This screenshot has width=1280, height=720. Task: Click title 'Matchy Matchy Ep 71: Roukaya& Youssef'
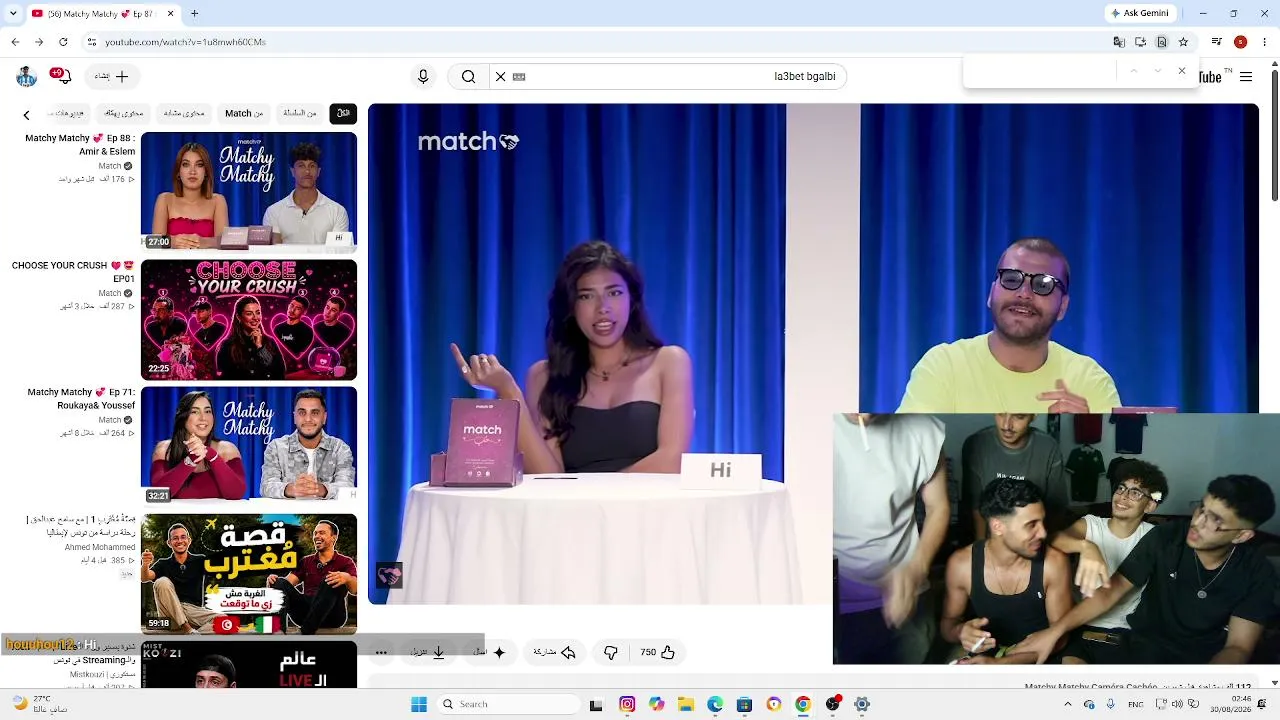81,399
